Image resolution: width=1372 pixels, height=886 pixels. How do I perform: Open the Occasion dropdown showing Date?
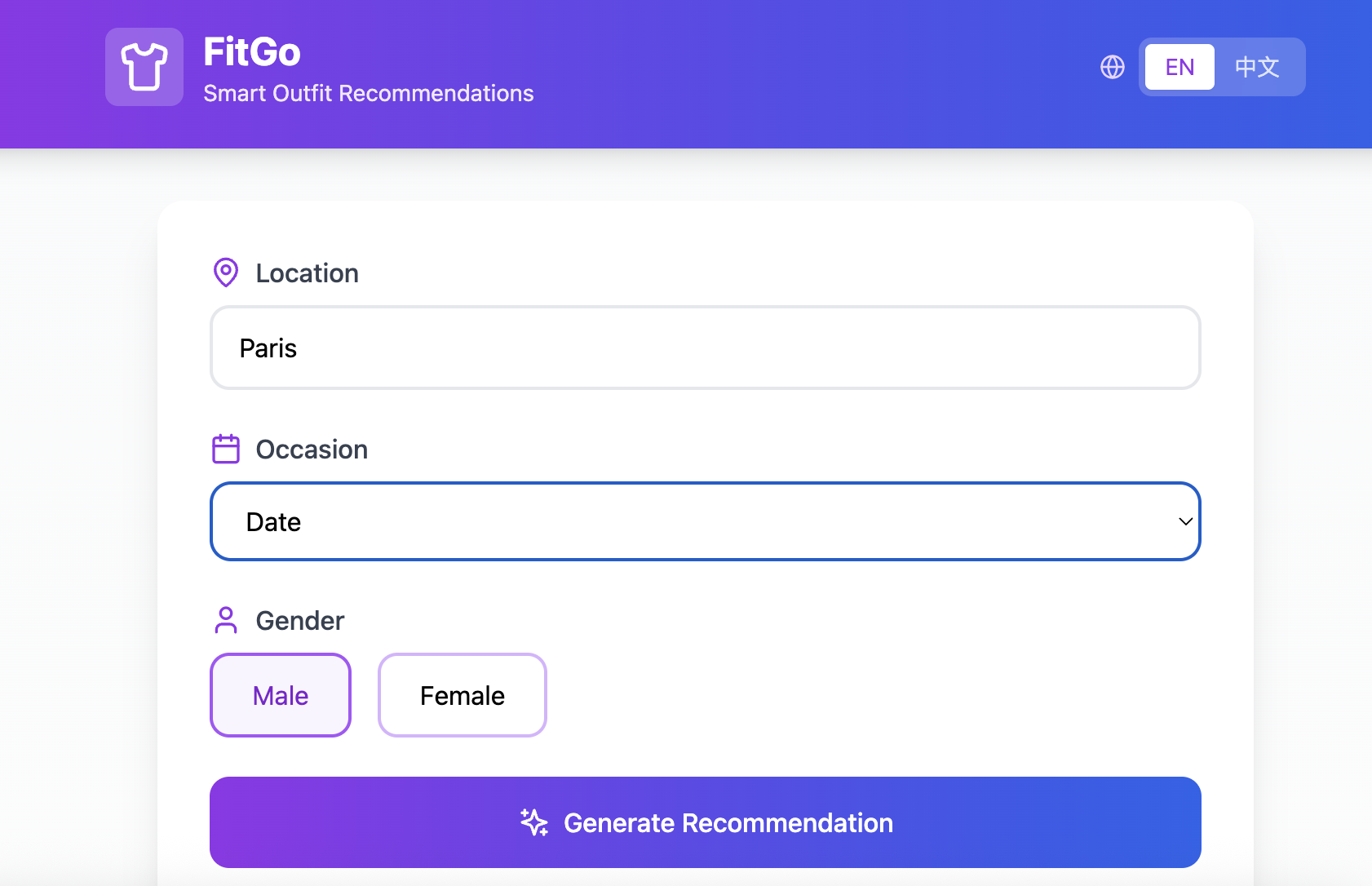pyautogui.click(x=706, y=521)
